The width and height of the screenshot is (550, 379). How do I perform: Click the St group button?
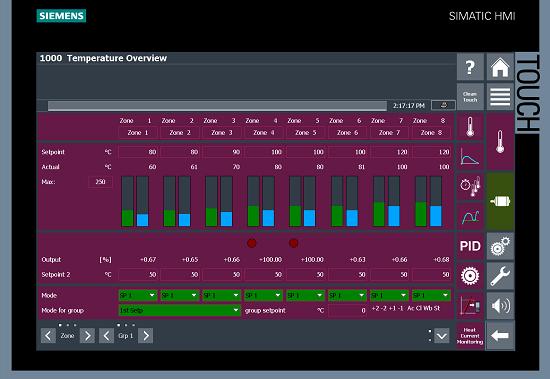[x=436, y=308]
